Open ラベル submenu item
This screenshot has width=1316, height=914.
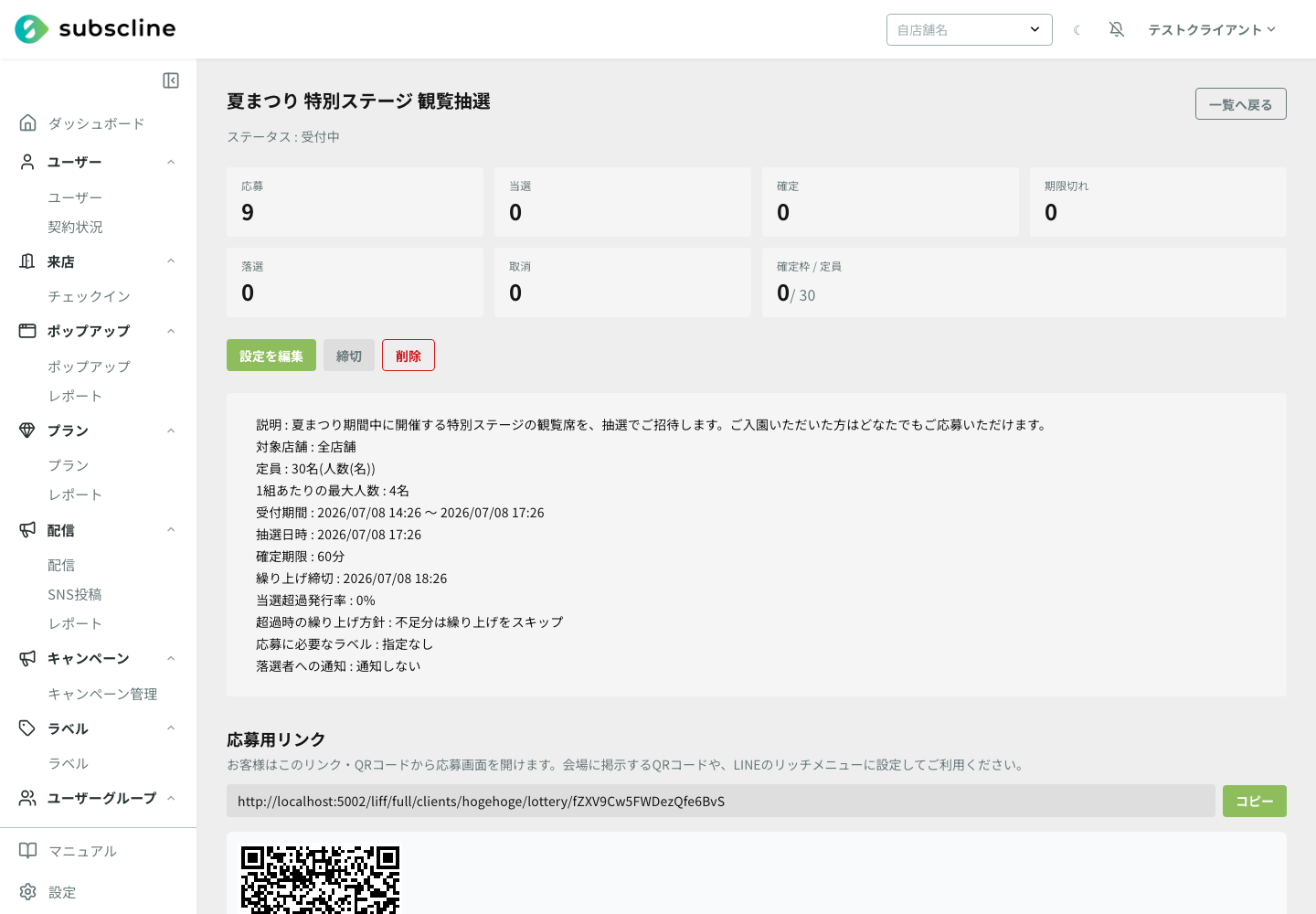(x=69, y=763)
